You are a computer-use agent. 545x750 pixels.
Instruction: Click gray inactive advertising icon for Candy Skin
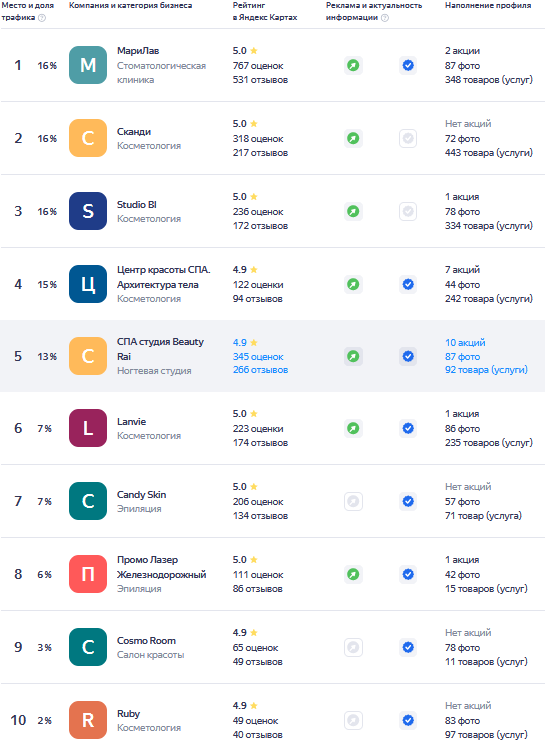(353, 501)
